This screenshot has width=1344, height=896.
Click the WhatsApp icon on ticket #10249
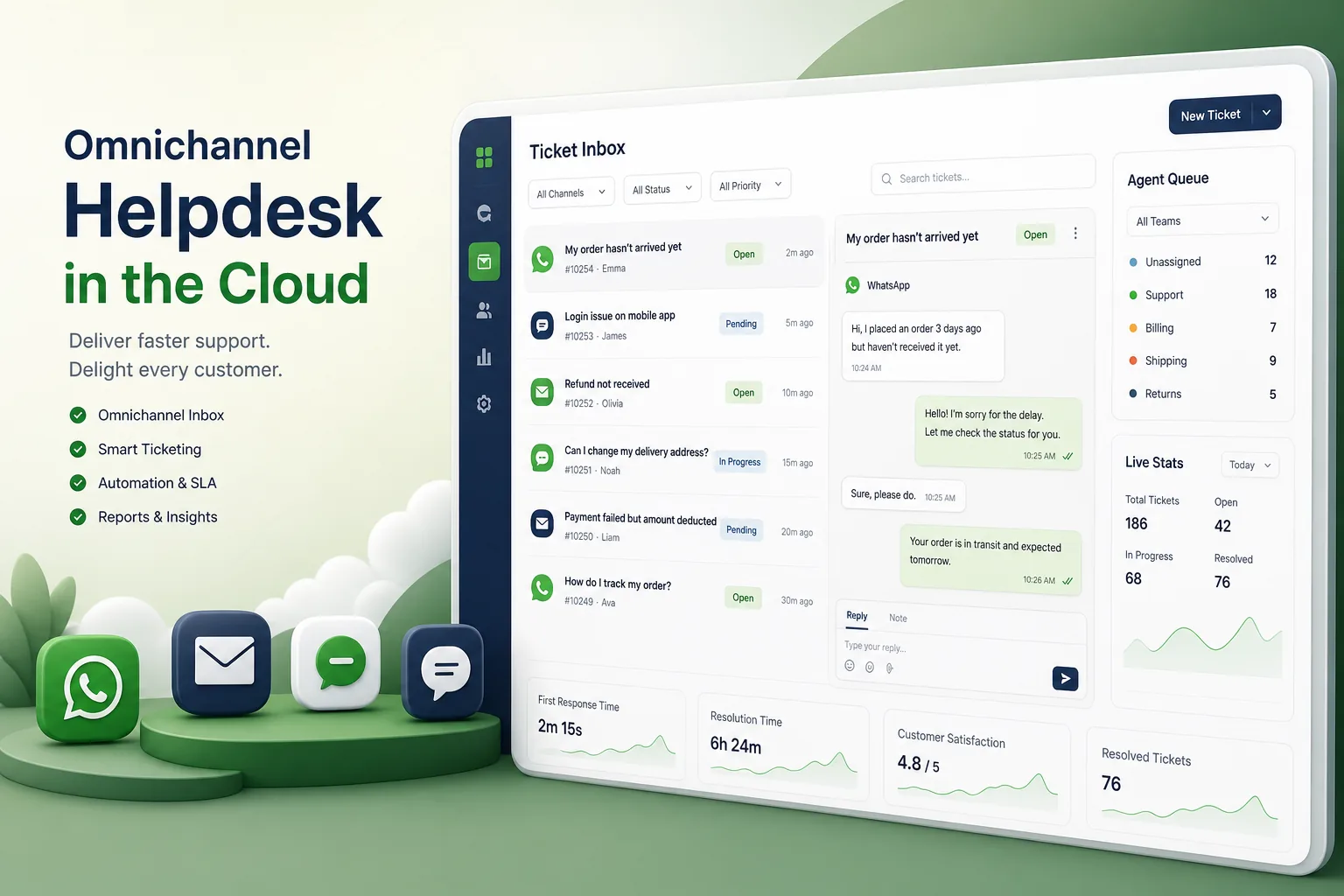point(542,588)
